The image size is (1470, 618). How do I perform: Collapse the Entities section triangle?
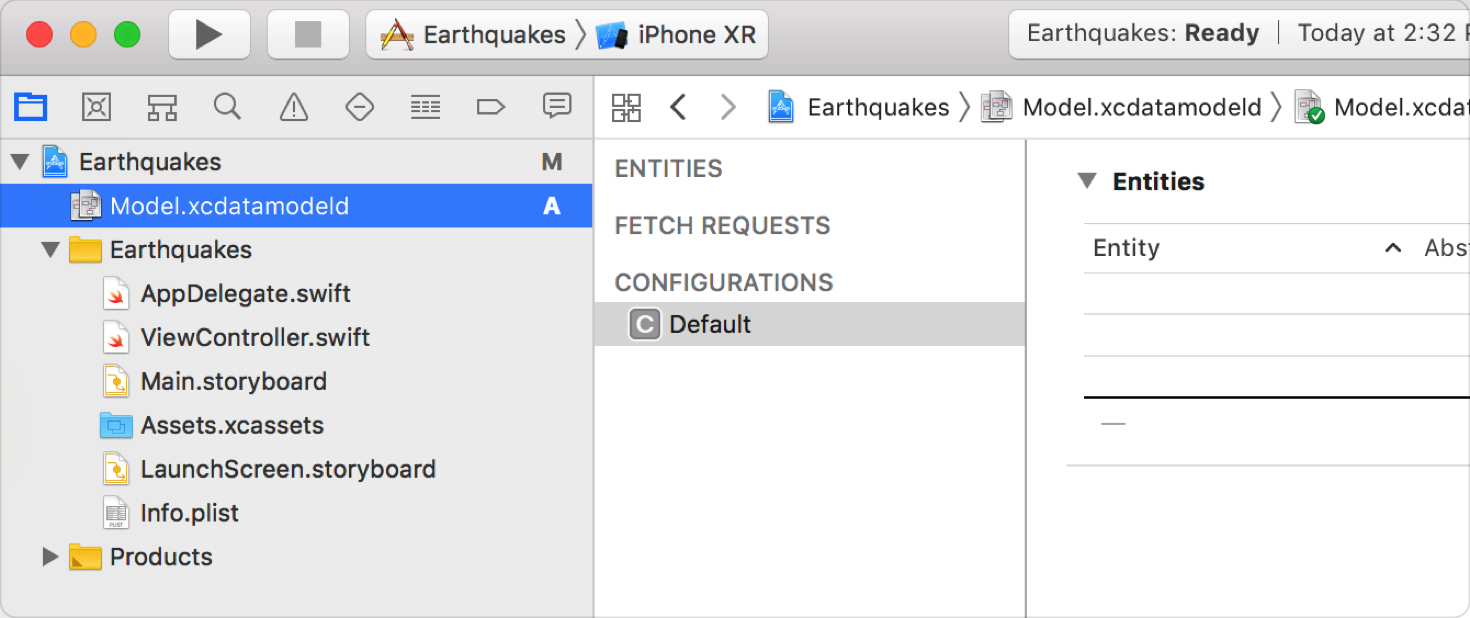[x=1087, y=181]
